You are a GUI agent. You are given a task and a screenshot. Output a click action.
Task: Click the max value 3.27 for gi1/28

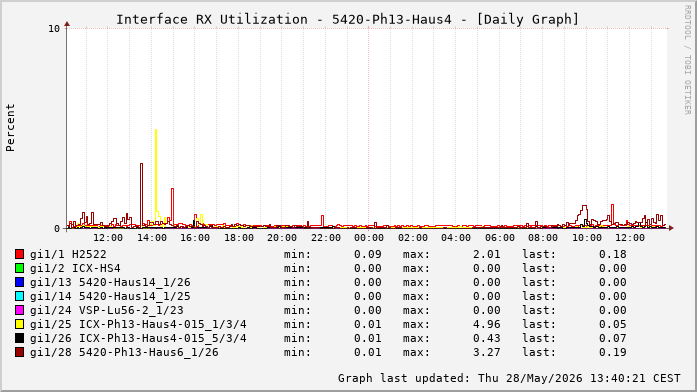click(x=487, y=352)
